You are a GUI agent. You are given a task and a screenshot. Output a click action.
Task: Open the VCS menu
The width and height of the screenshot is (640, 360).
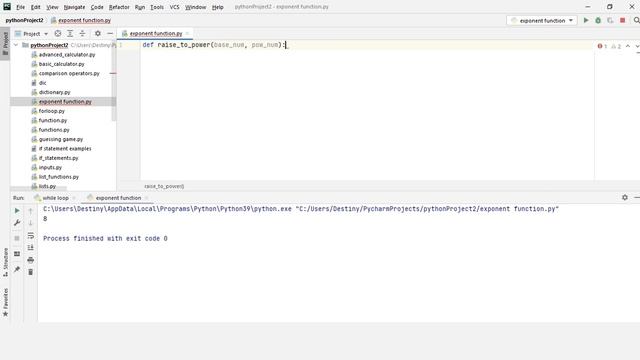tap(174, 7)
